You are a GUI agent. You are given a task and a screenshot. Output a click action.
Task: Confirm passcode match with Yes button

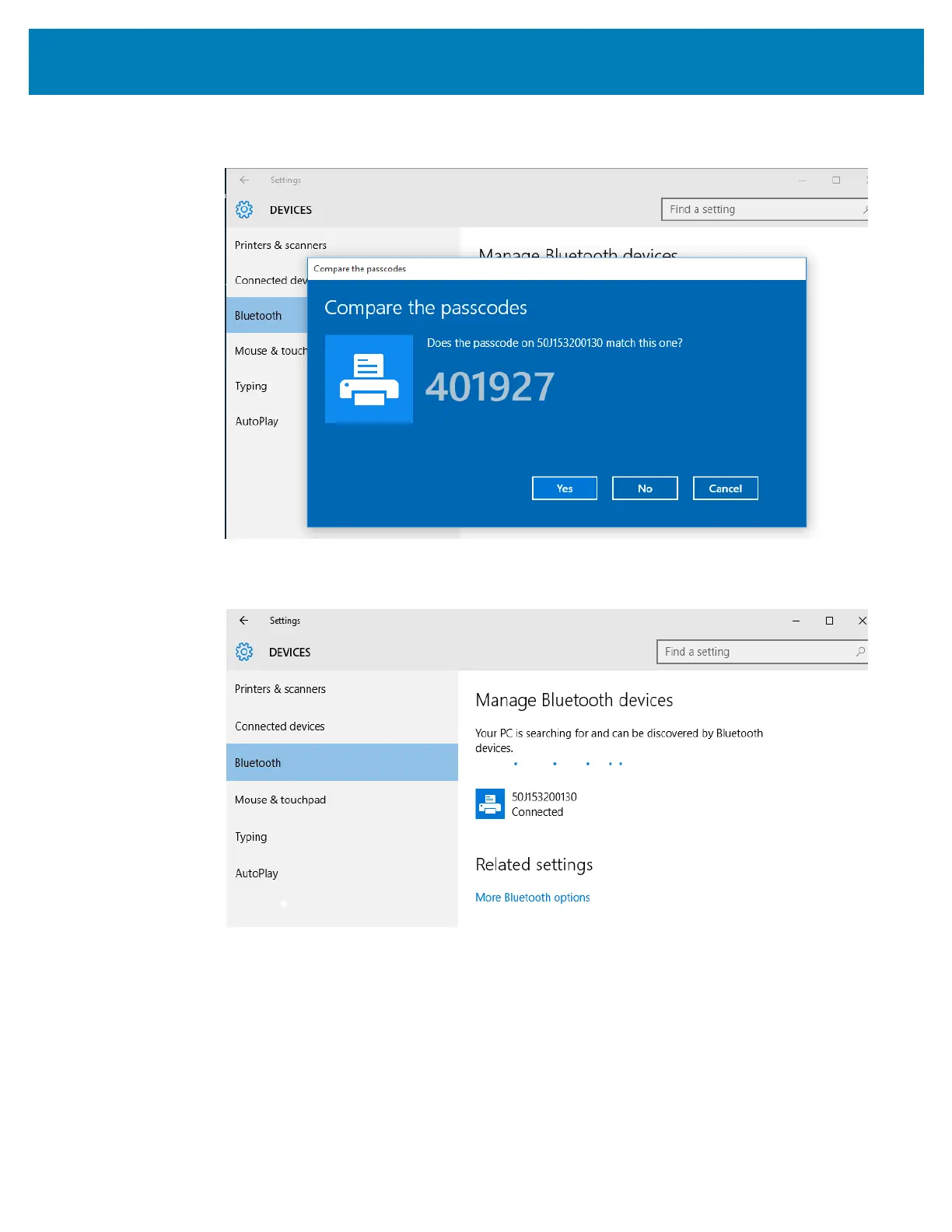click(565, 488)
